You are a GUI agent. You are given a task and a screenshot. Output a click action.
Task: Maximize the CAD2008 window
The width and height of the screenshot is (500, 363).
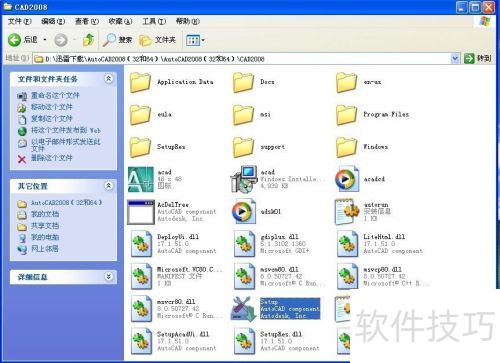(x=475, y=7)
